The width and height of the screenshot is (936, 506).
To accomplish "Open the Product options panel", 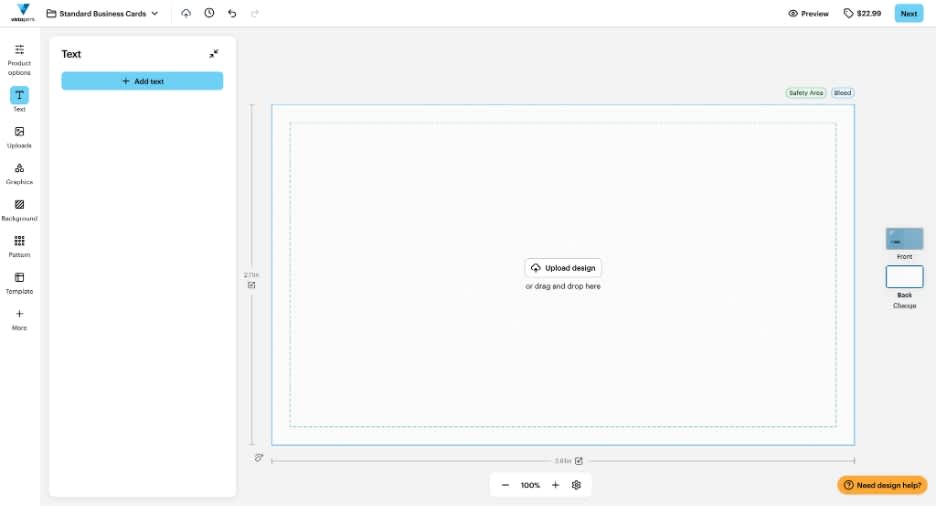I will tap(19, 60).
